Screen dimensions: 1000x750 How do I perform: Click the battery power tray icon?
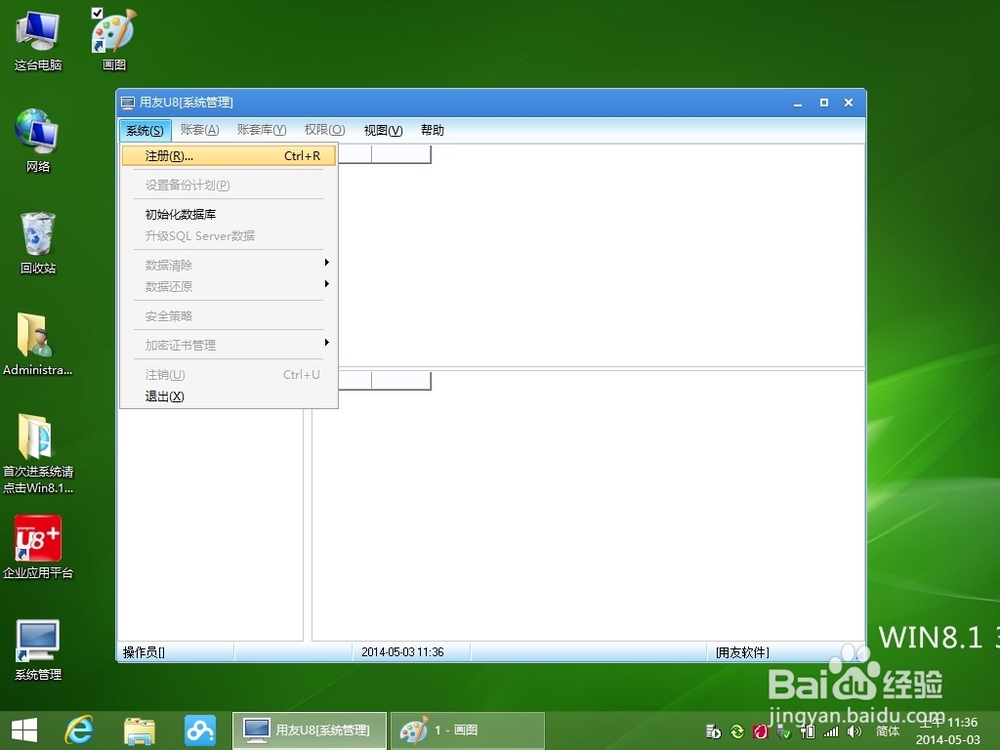[x=807, y=732]
